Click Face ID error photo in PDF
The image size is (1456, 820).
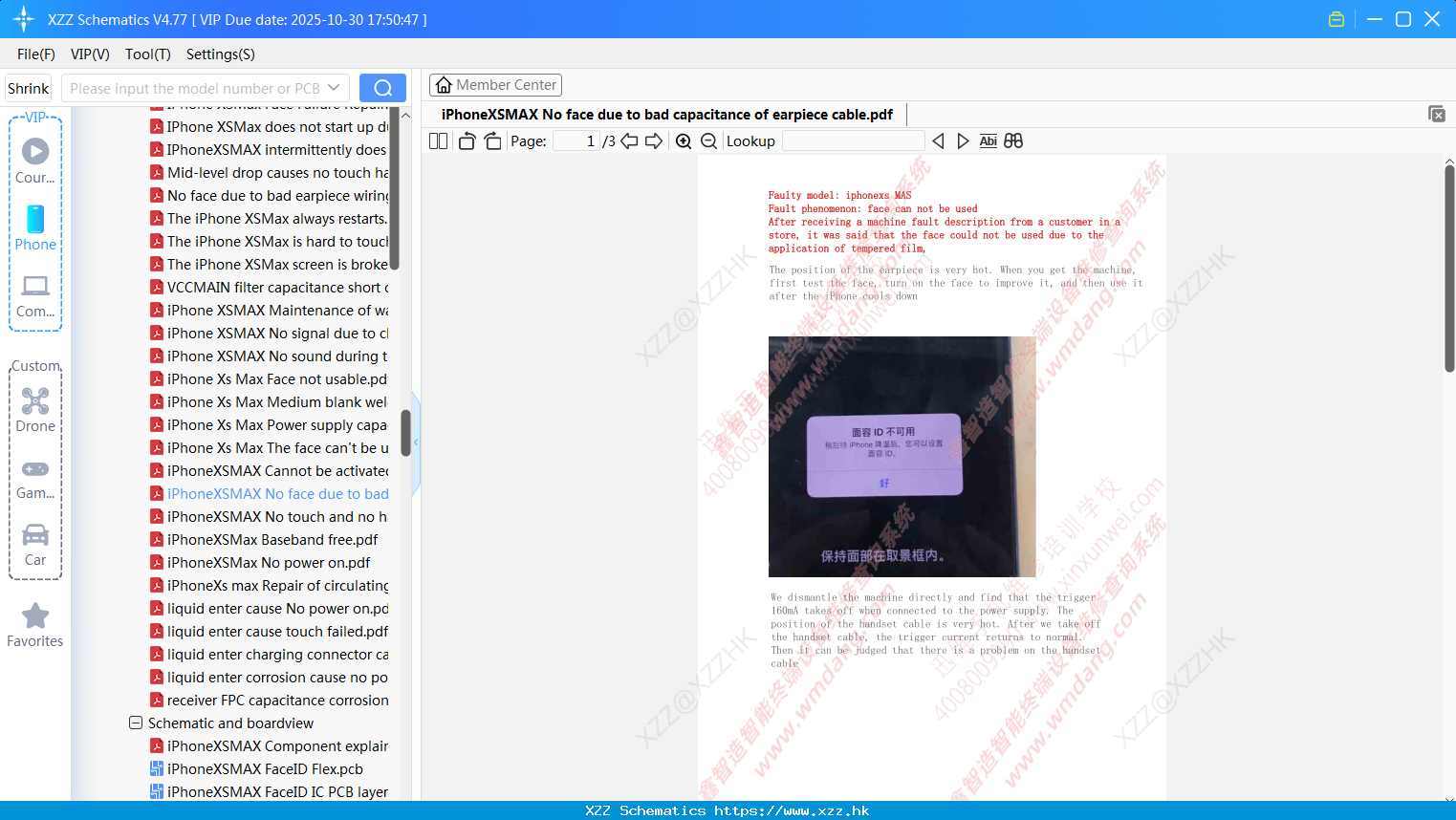pos(902,456)
